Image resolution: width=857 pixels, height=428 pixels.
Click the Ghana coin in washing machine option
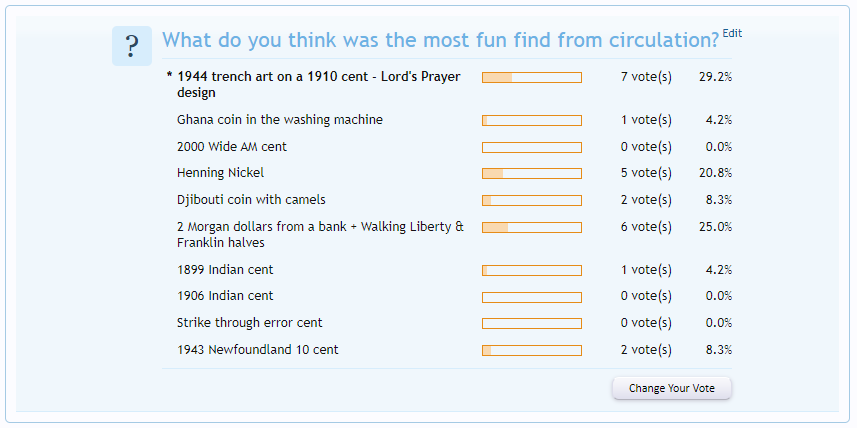280,120
